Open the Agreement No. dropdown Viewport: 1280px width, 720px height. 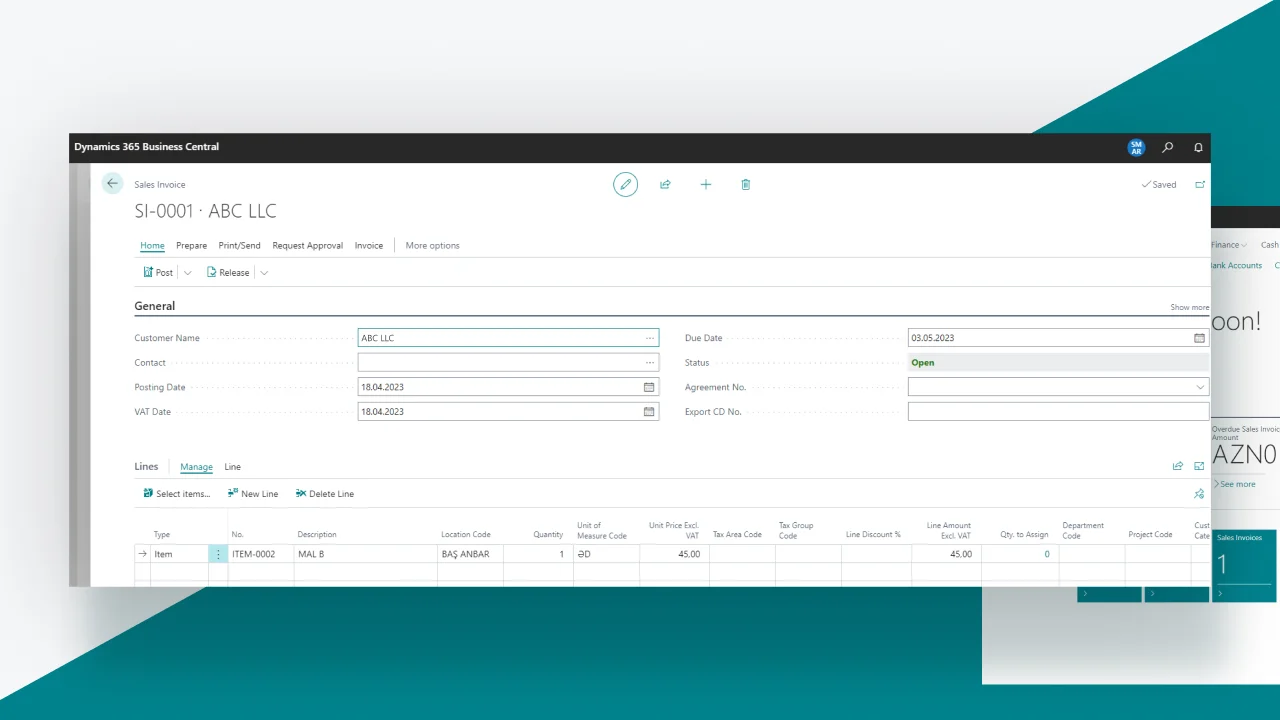(x=1199, y=387)
